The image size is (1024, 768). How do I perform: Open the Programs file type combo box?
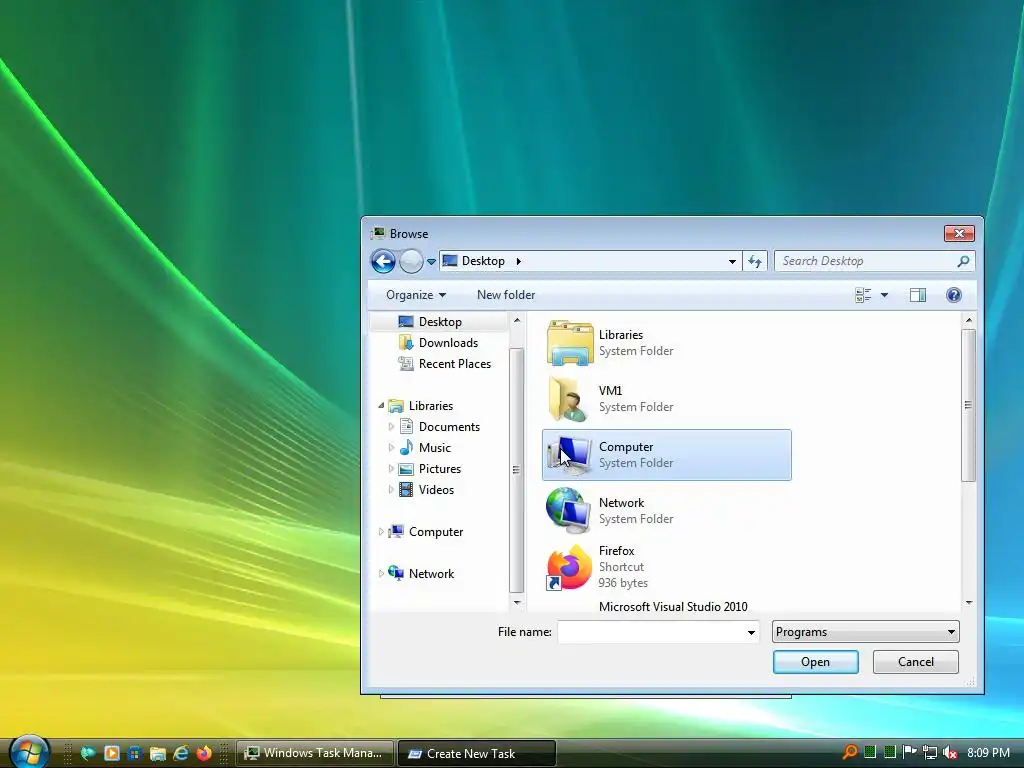(865, 632)
